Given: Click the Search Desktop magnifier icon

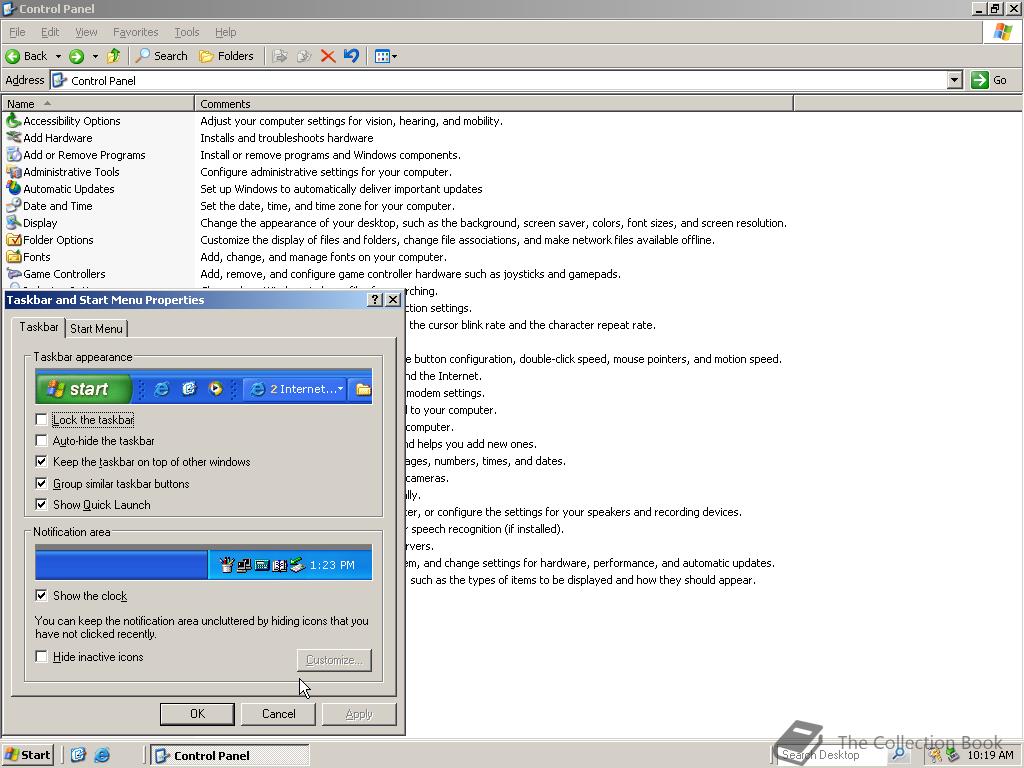Looking at the screenshot, I should point(899,755).
